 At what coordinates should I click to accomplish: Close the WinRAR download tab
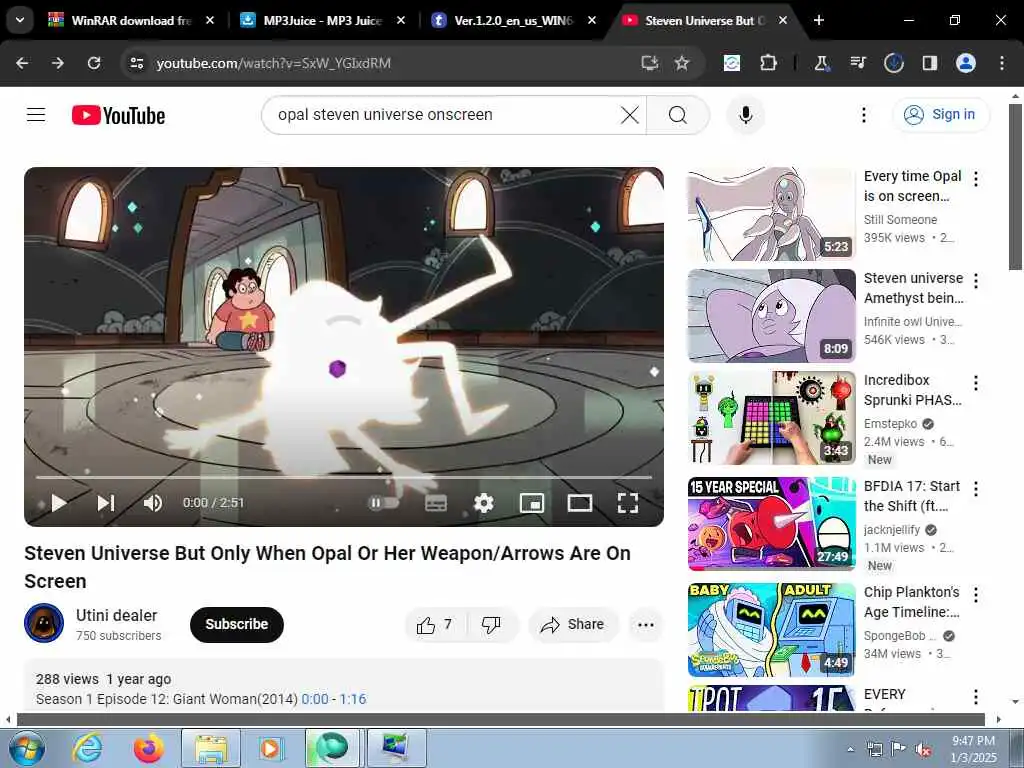click(210, 20)
